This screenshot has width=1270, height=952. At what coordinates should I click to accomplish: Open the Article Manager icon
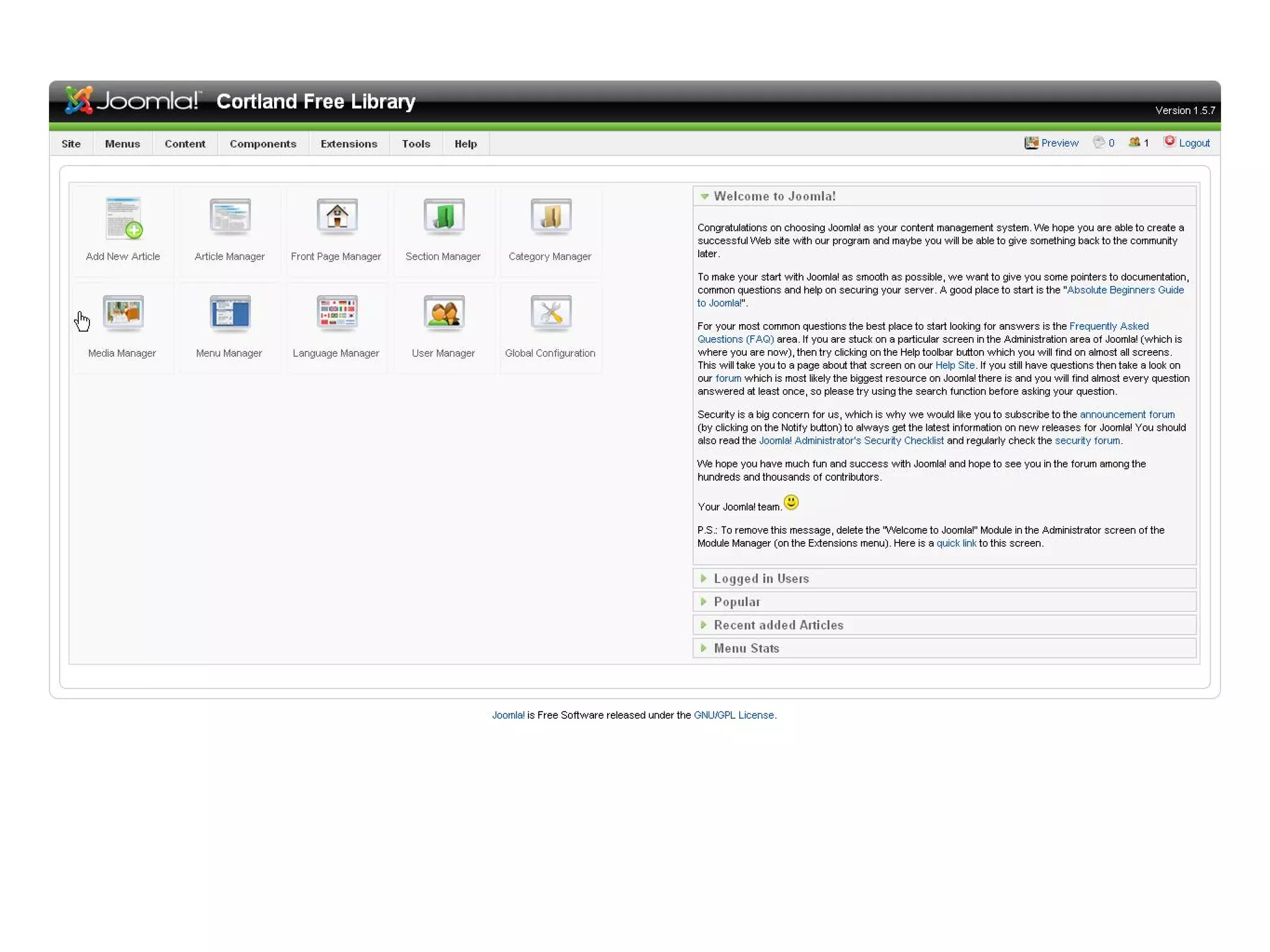(230, 217)
